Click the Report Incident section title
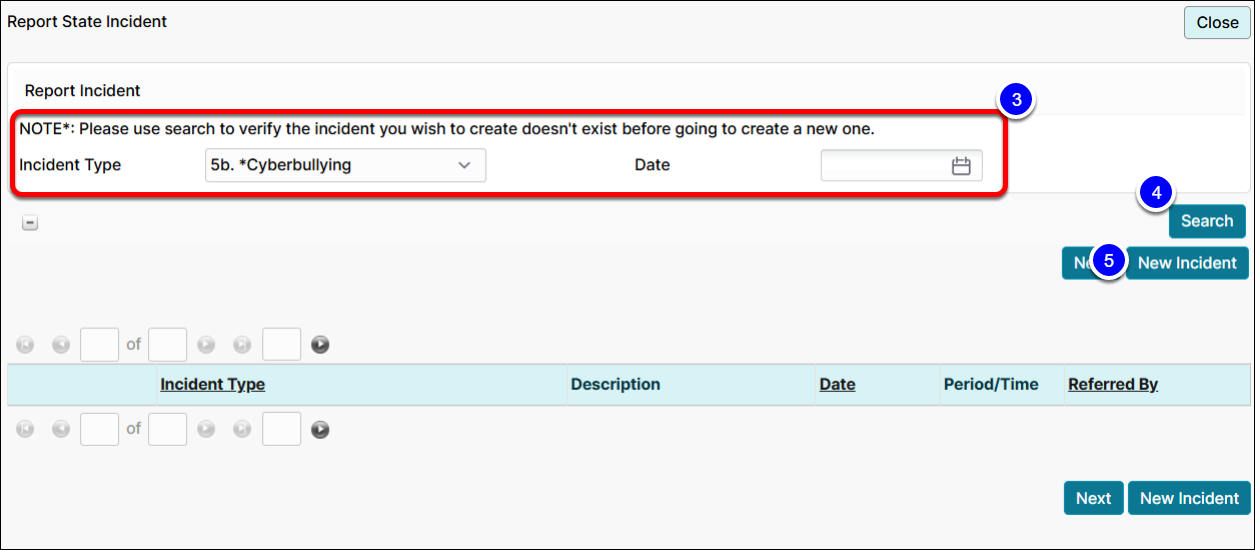The height and width of the screenshot is (550, 1255). [83, 91]
